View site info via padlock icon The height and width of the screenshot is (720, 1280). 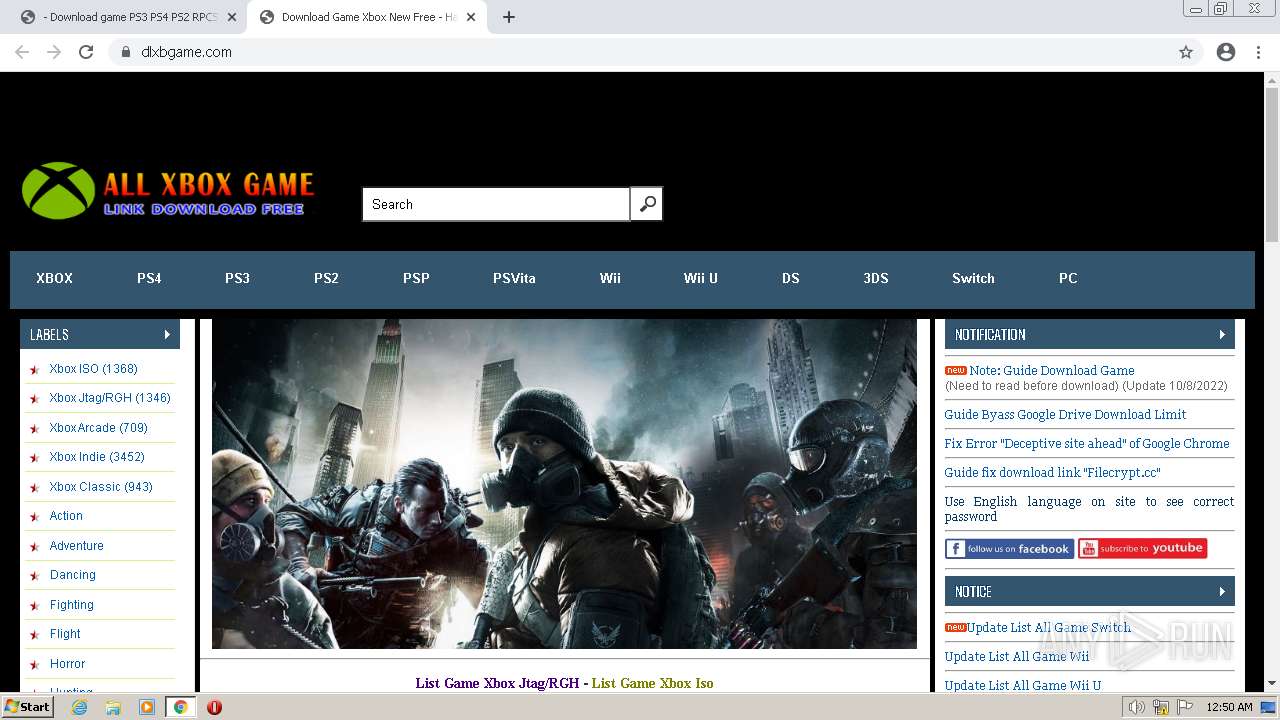coord(126,52)
